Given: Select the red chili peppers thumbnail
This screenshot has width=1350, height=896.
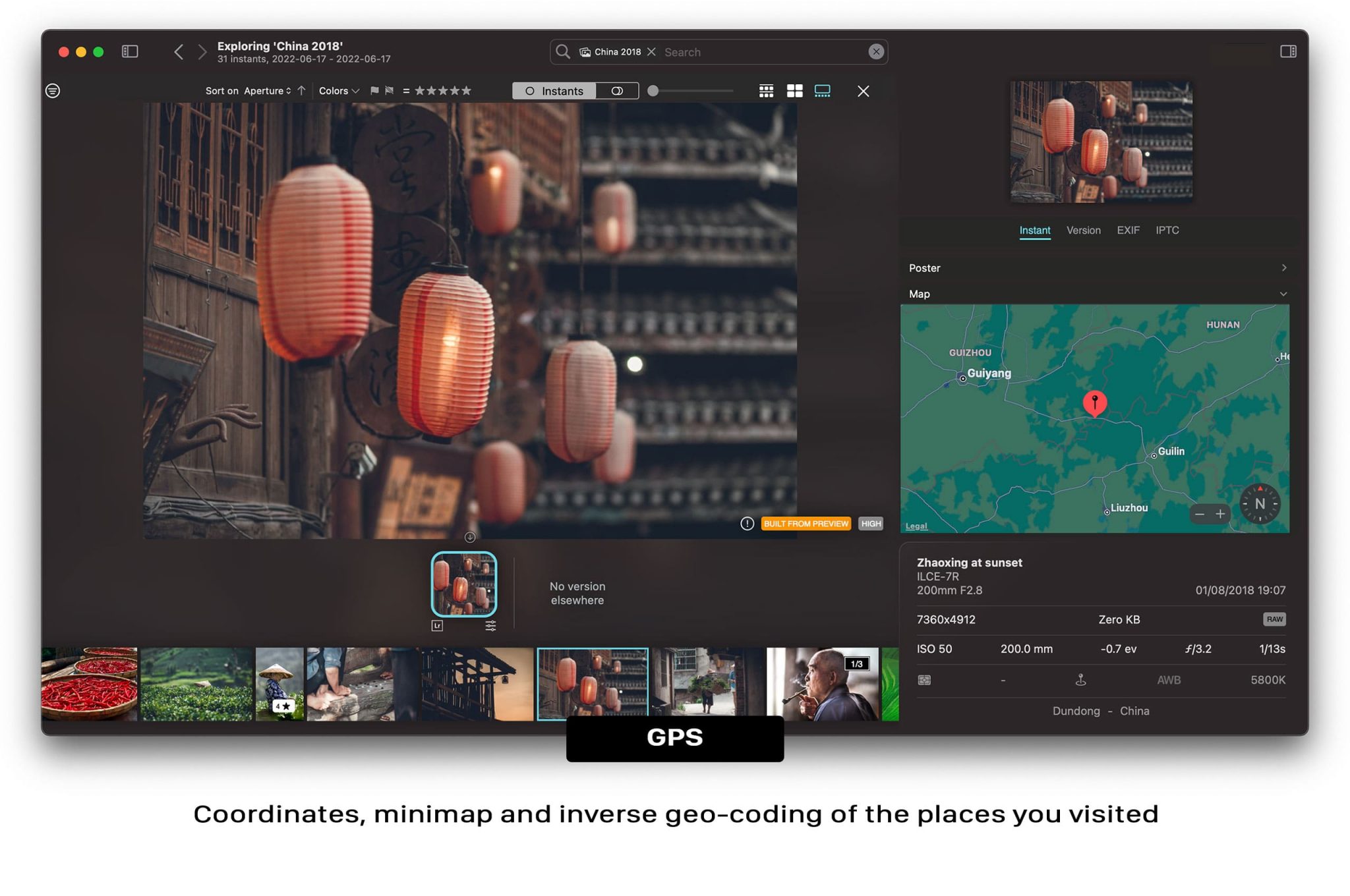Looking at the screenshot, I should coord(89,684).
